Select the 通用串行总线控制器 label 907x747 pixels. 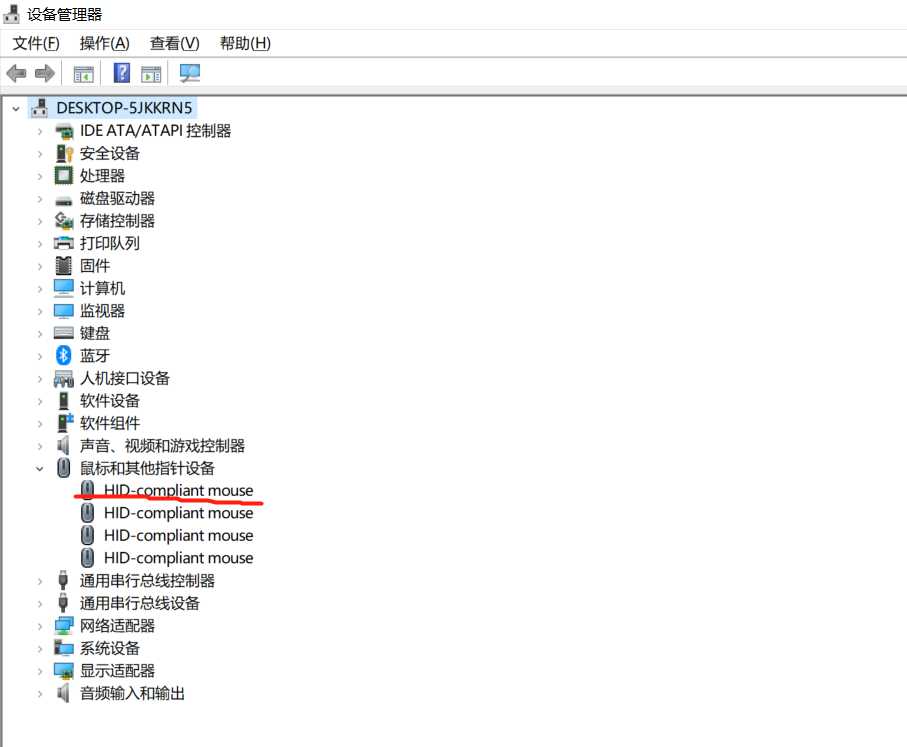(x=147, y=580)
